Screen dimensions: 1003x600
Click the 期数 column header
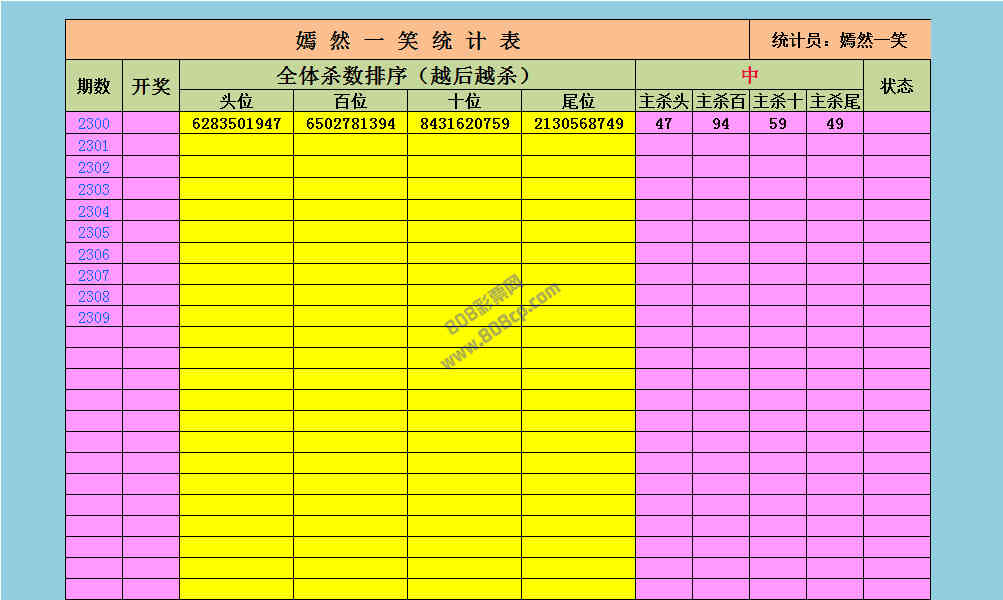(x=94, y=86)
